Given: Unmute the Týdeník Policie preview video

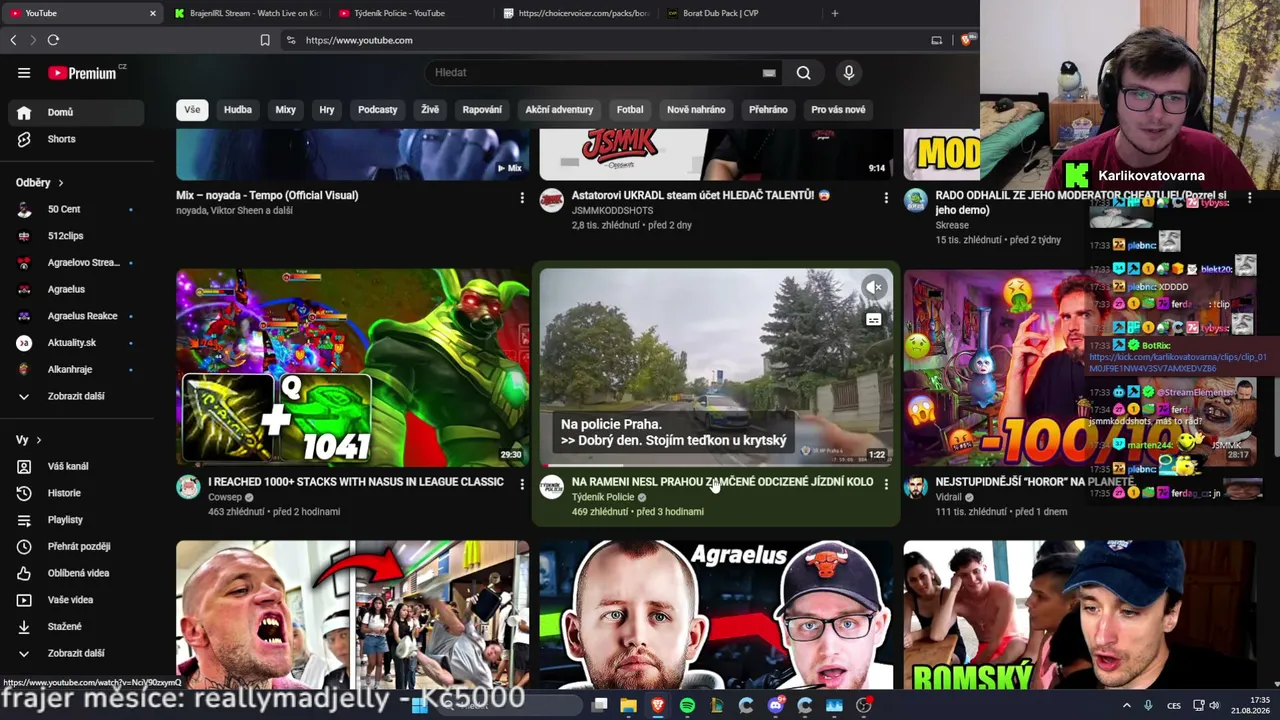Looking at the screenshot, I should pos(874,288).
